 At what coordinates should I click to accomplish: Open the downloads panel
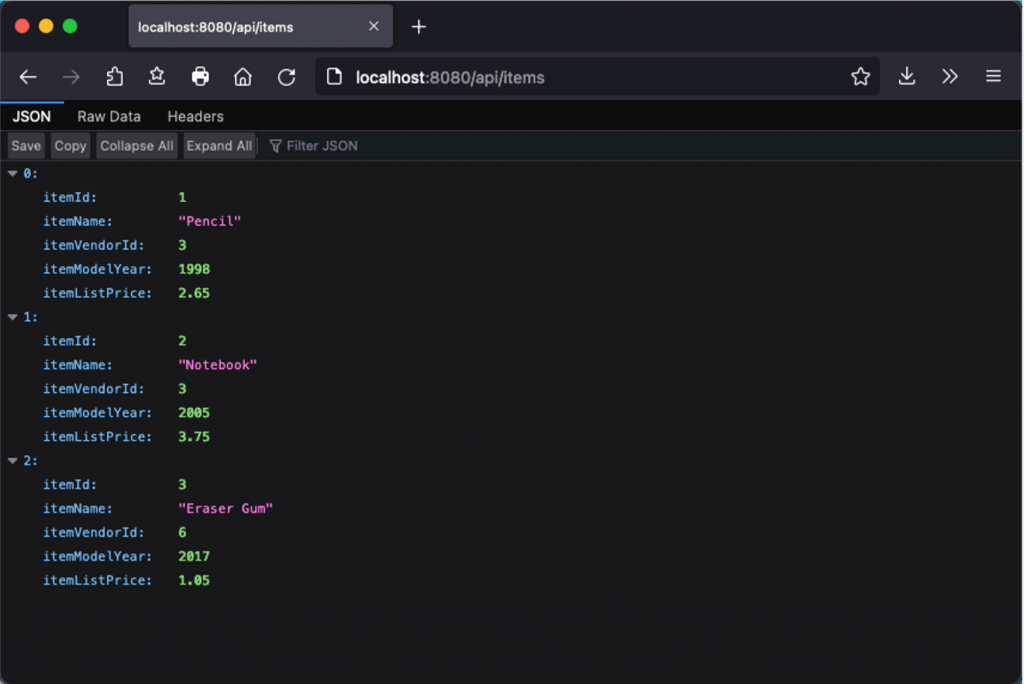coord(906,76)
